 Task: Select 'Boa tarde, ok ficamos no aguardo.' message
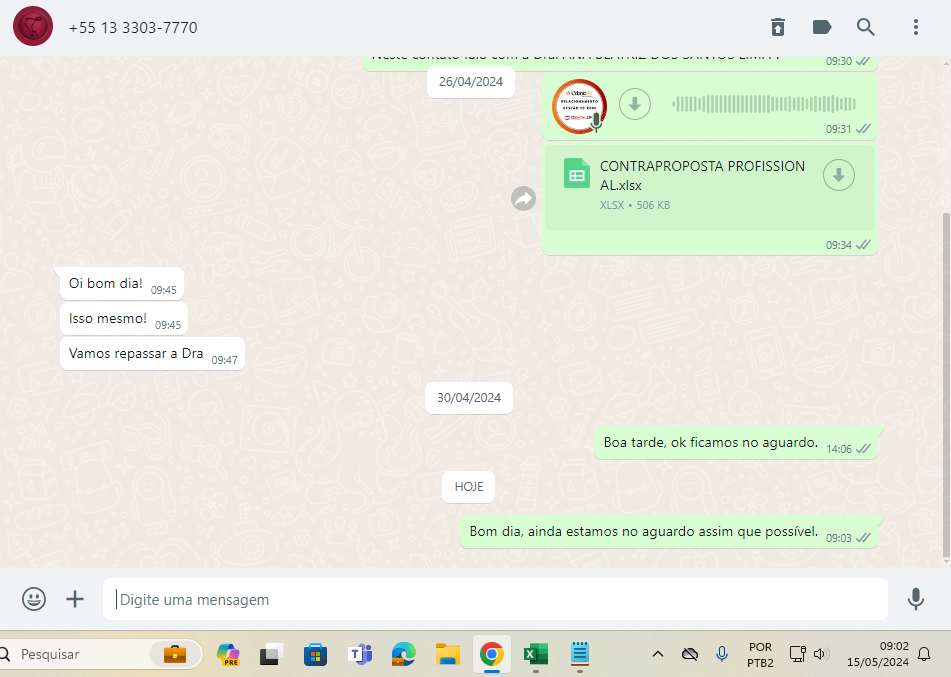(x=736, y=443)
